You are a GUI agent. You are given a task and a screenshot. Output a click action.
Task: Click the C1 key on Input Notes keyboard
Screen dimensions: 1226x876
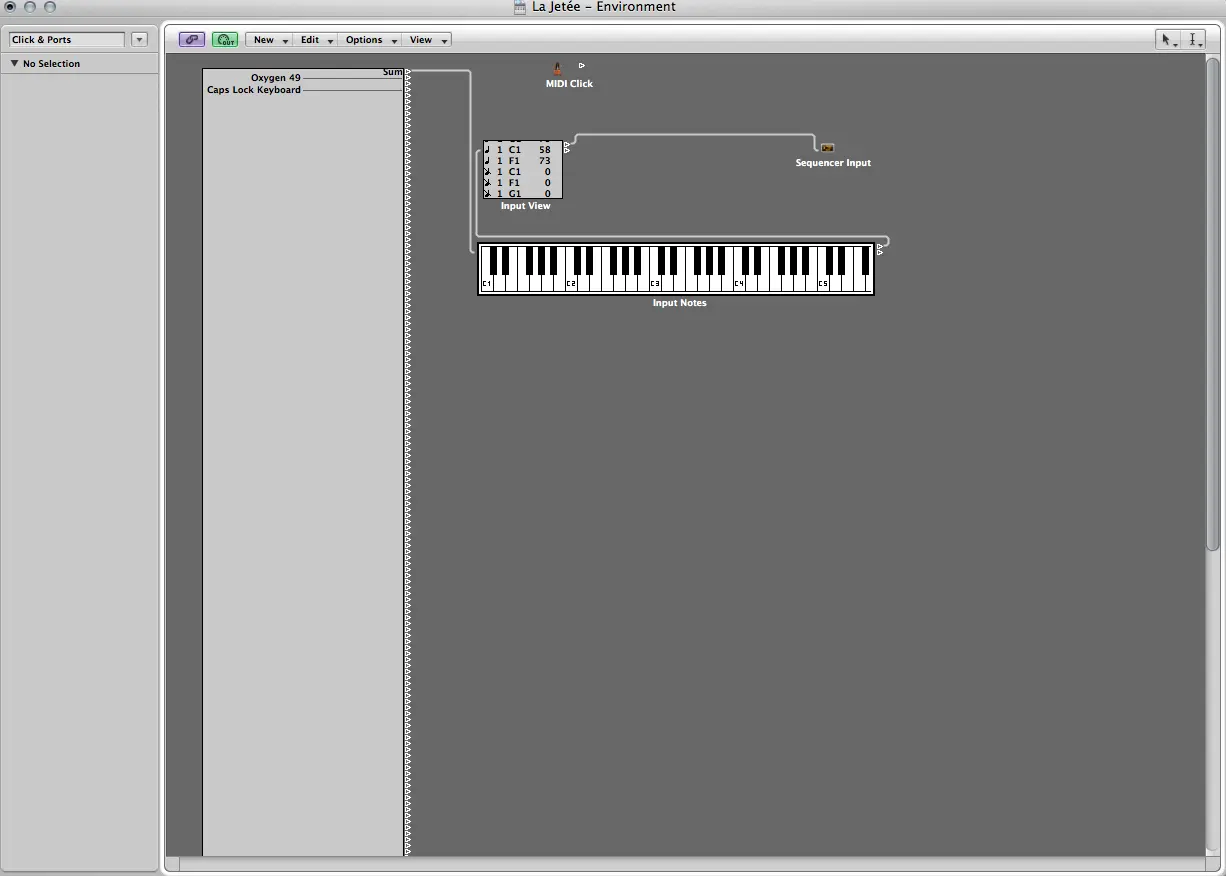coord(487,283)
